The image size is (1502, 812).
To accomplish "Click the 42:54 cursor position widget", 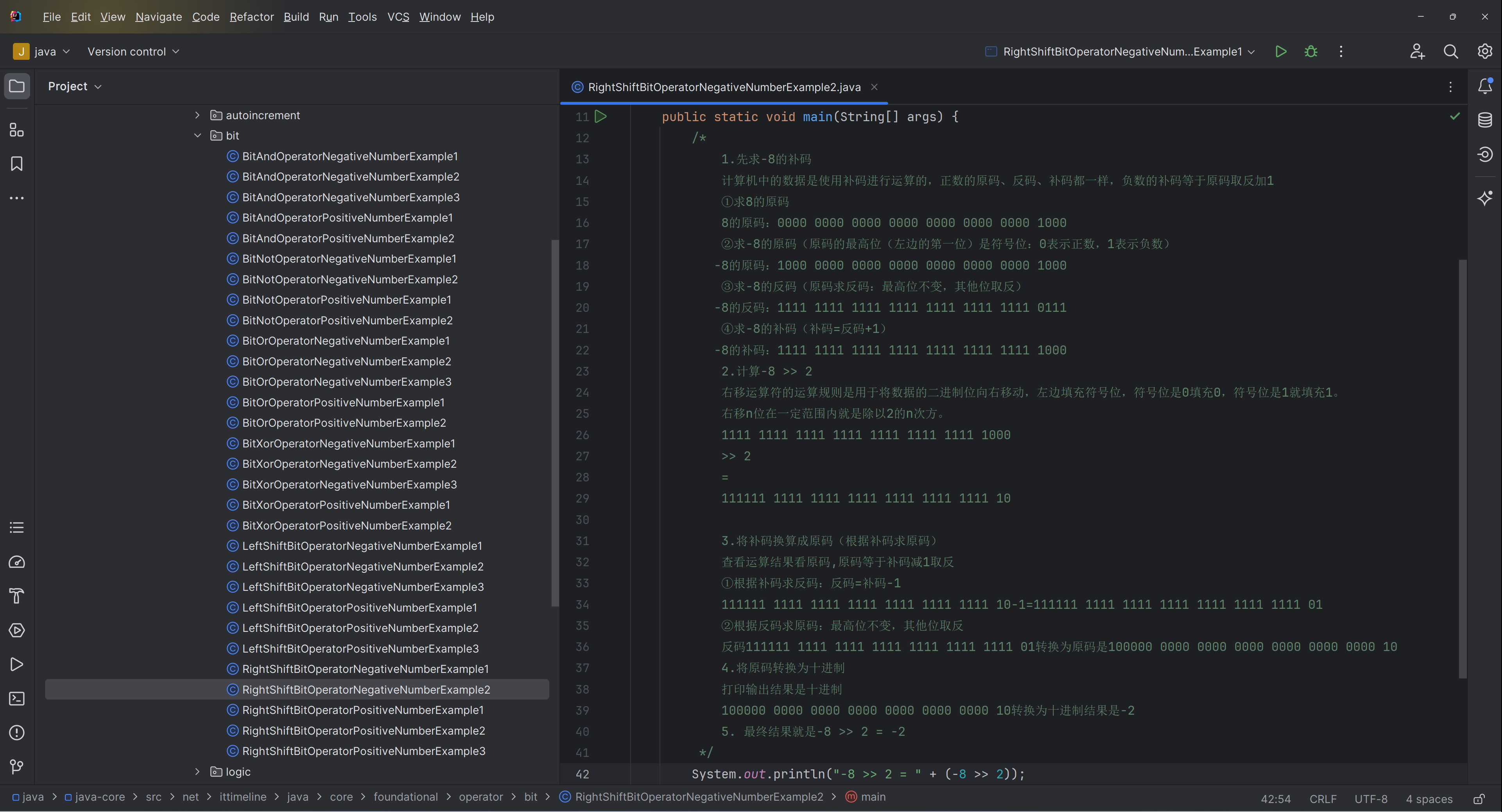I will coord(1276,799).
